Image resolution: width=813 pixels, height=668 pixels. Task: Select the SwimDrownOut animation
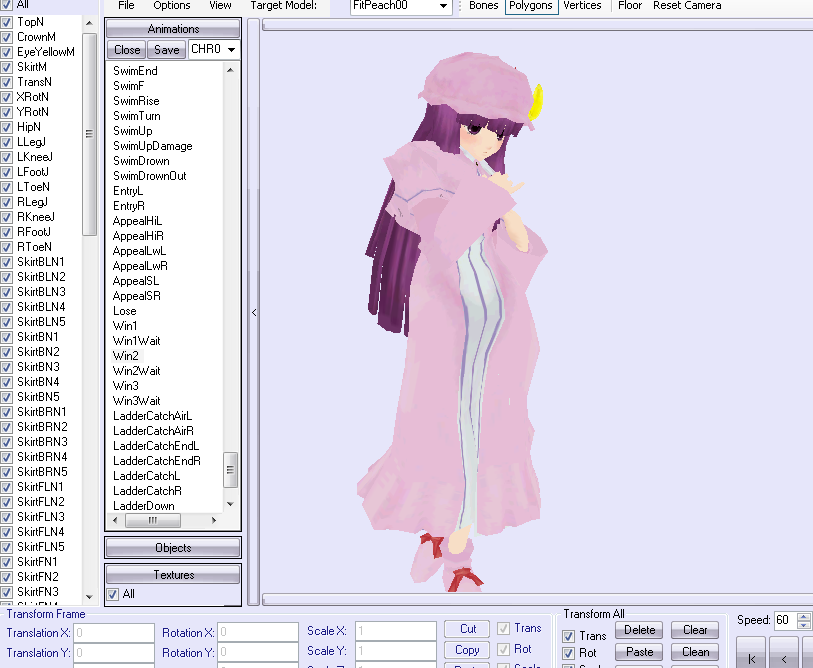point(150,176)
